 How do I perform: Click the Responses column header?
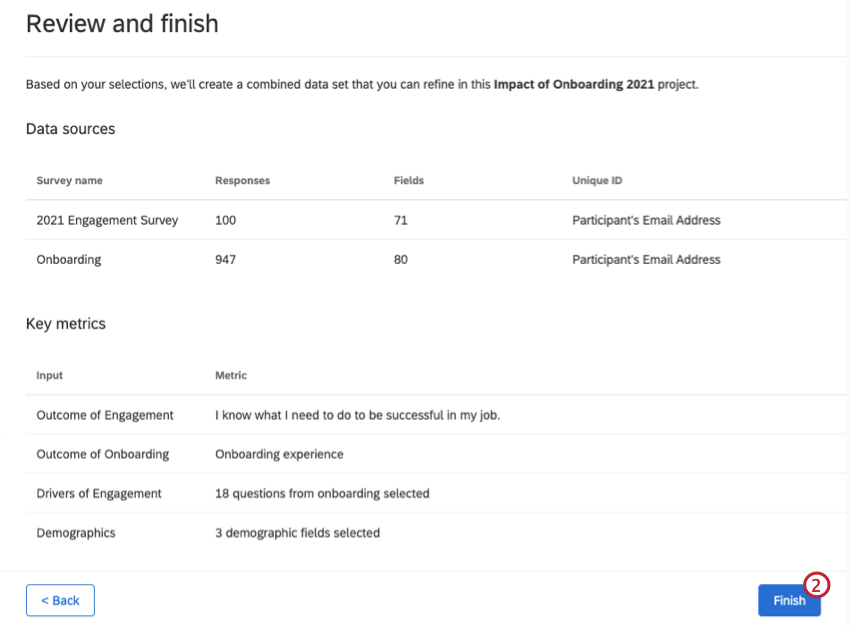241,180
